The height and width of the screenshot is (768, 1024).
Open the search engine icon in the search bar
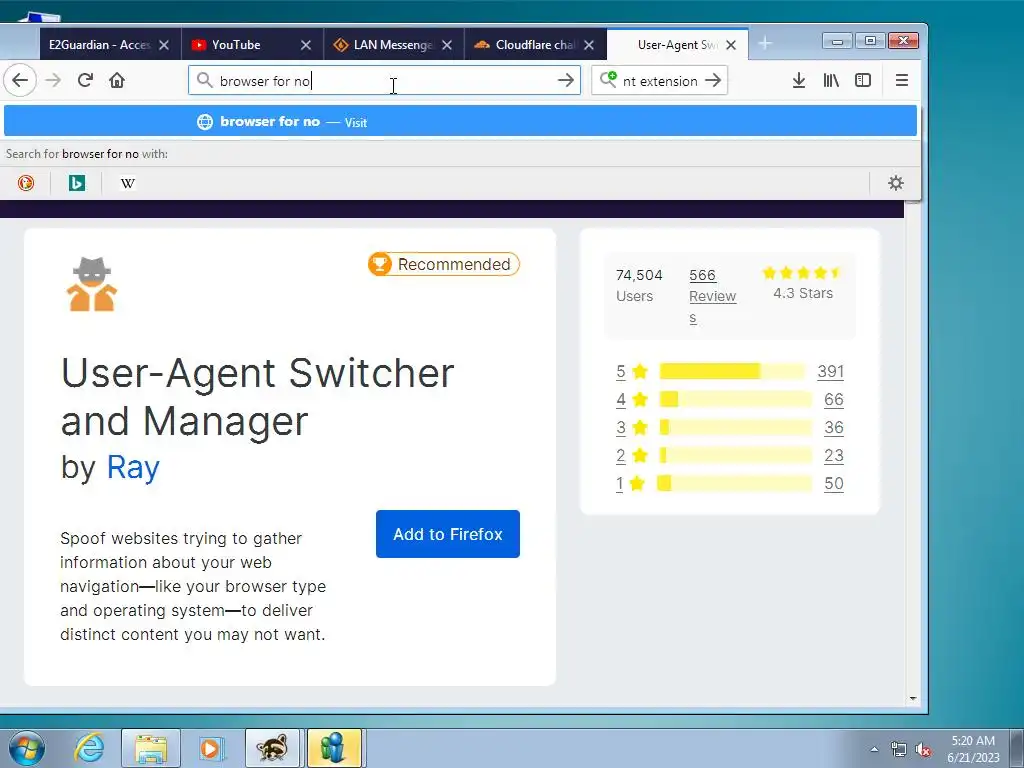[608, 80]
